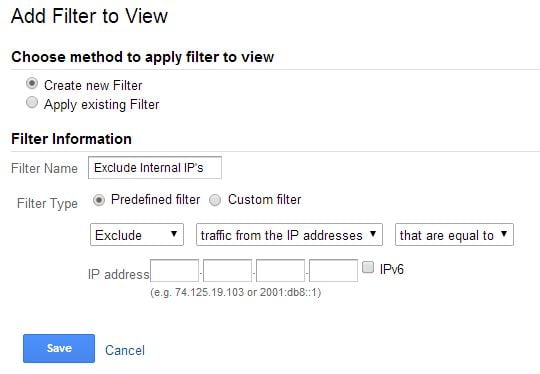The height and width of the screenshot is (374, 540).
Task: Open the that are equal to dropdown
Action: pyautogui.click(x=454, y=235)
